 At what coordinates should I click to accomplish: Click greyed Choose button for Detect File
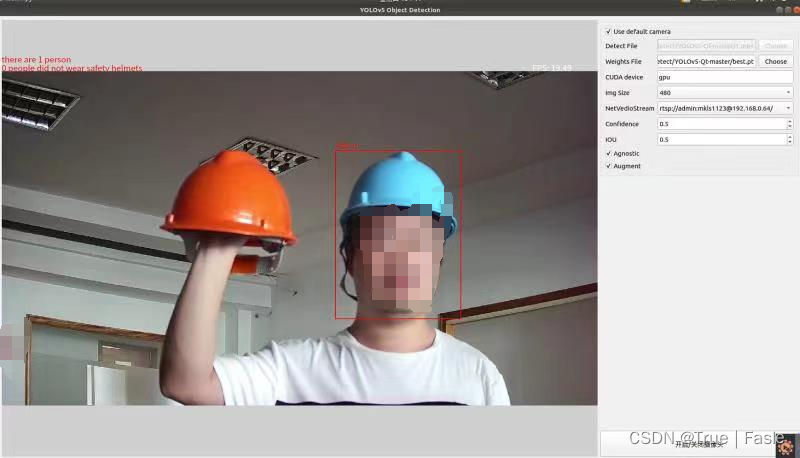pyautogui.click(x=776, y=46)
